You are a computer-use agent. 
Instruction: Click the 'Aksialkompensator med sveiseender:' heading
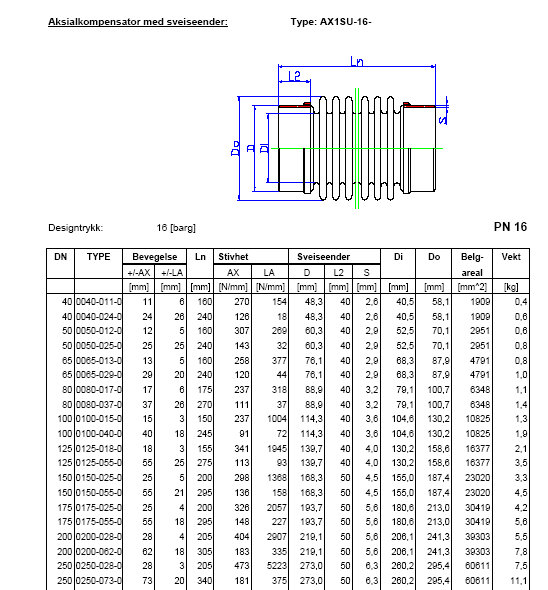(x=138, y=22)
